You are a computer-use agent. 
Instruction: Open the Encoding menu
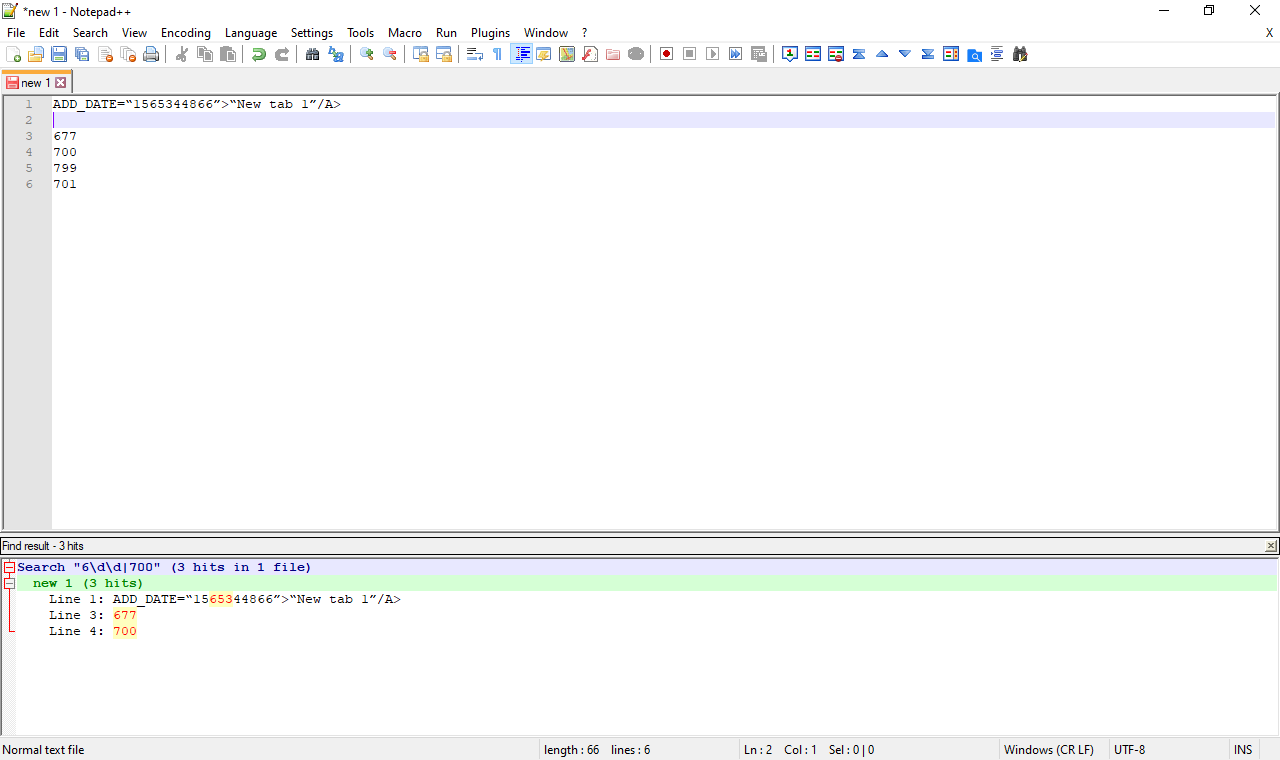pyautogui.click(x=186, y=33)
